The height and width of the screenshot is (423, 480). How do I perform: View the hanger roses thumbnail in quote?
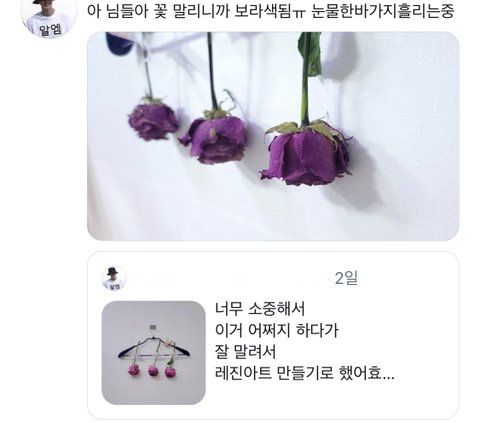click(153, 353)
